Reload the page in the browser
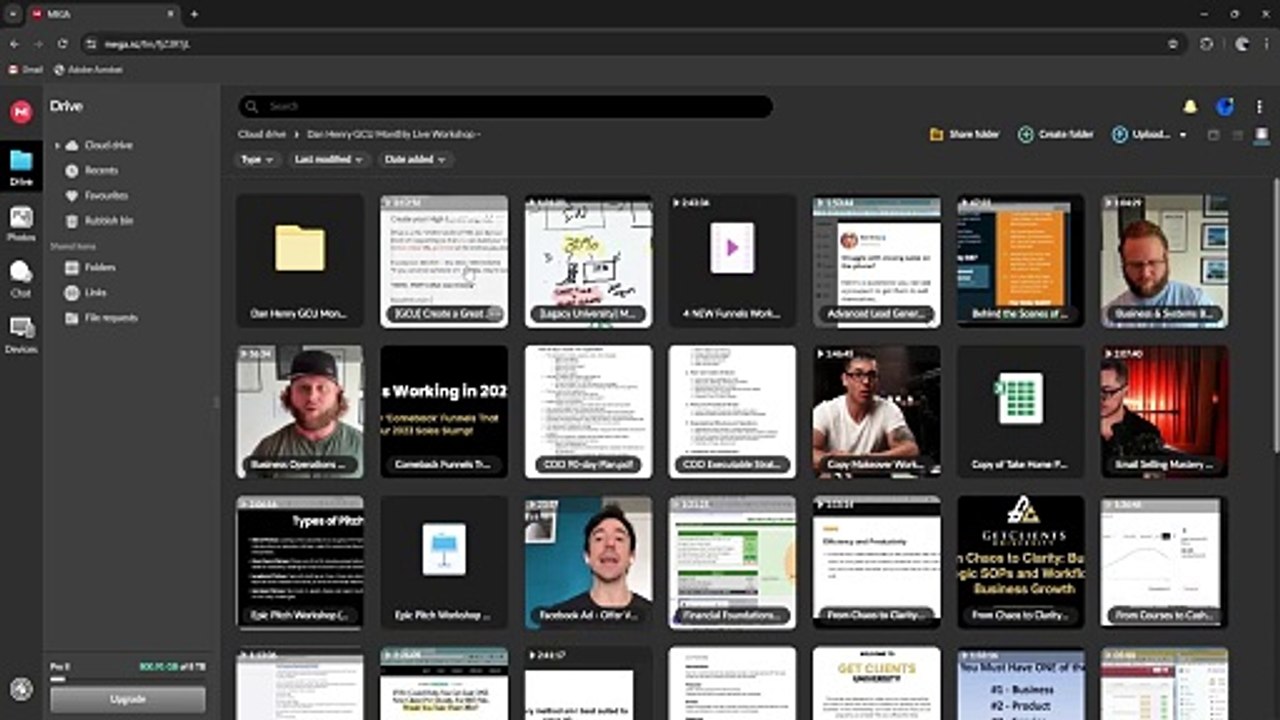Screen dimensions: 1280x720 coord(63,44)
